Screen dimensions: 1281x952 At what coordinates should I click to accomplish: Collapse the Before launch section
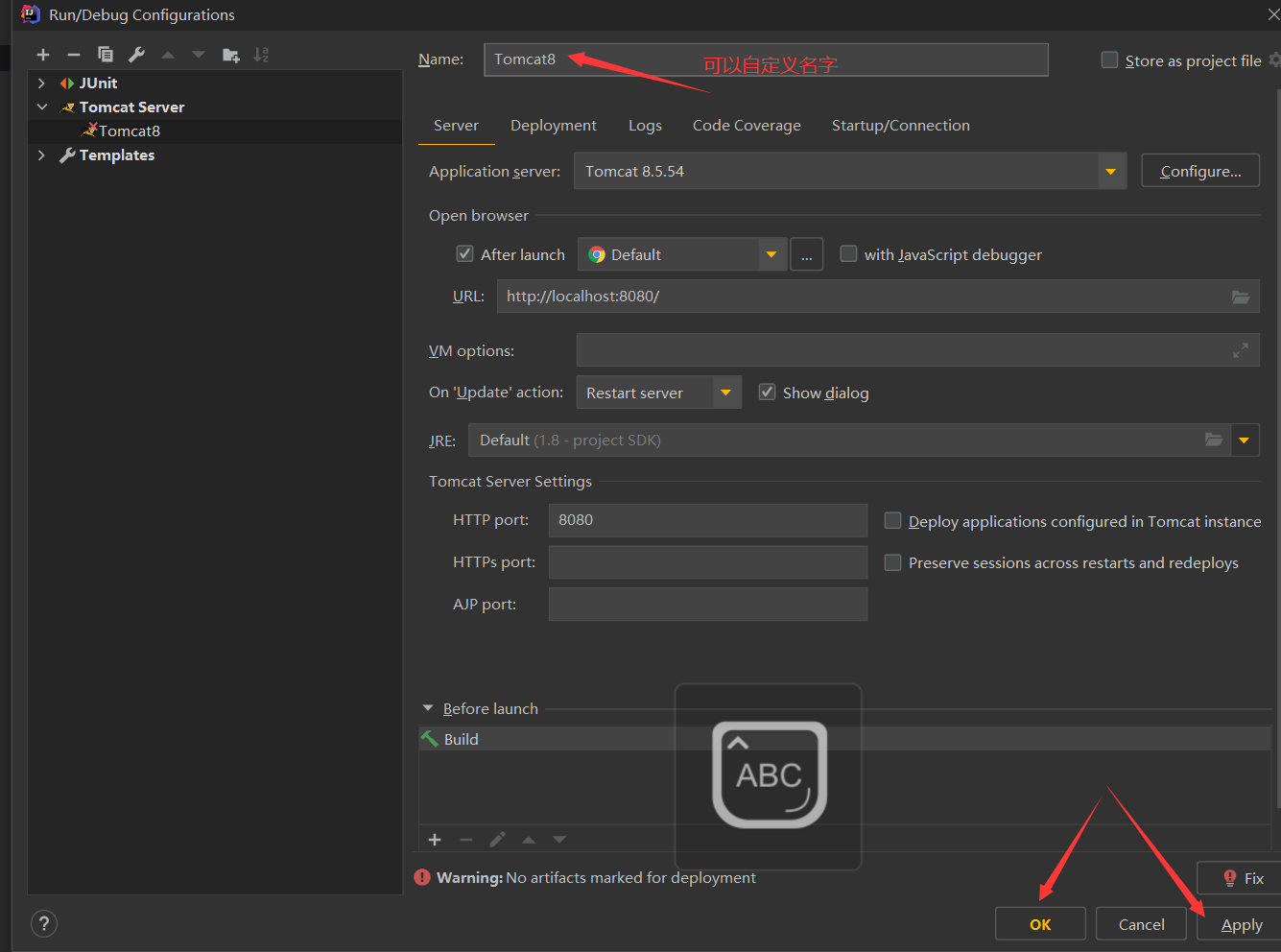coord(428,708)
